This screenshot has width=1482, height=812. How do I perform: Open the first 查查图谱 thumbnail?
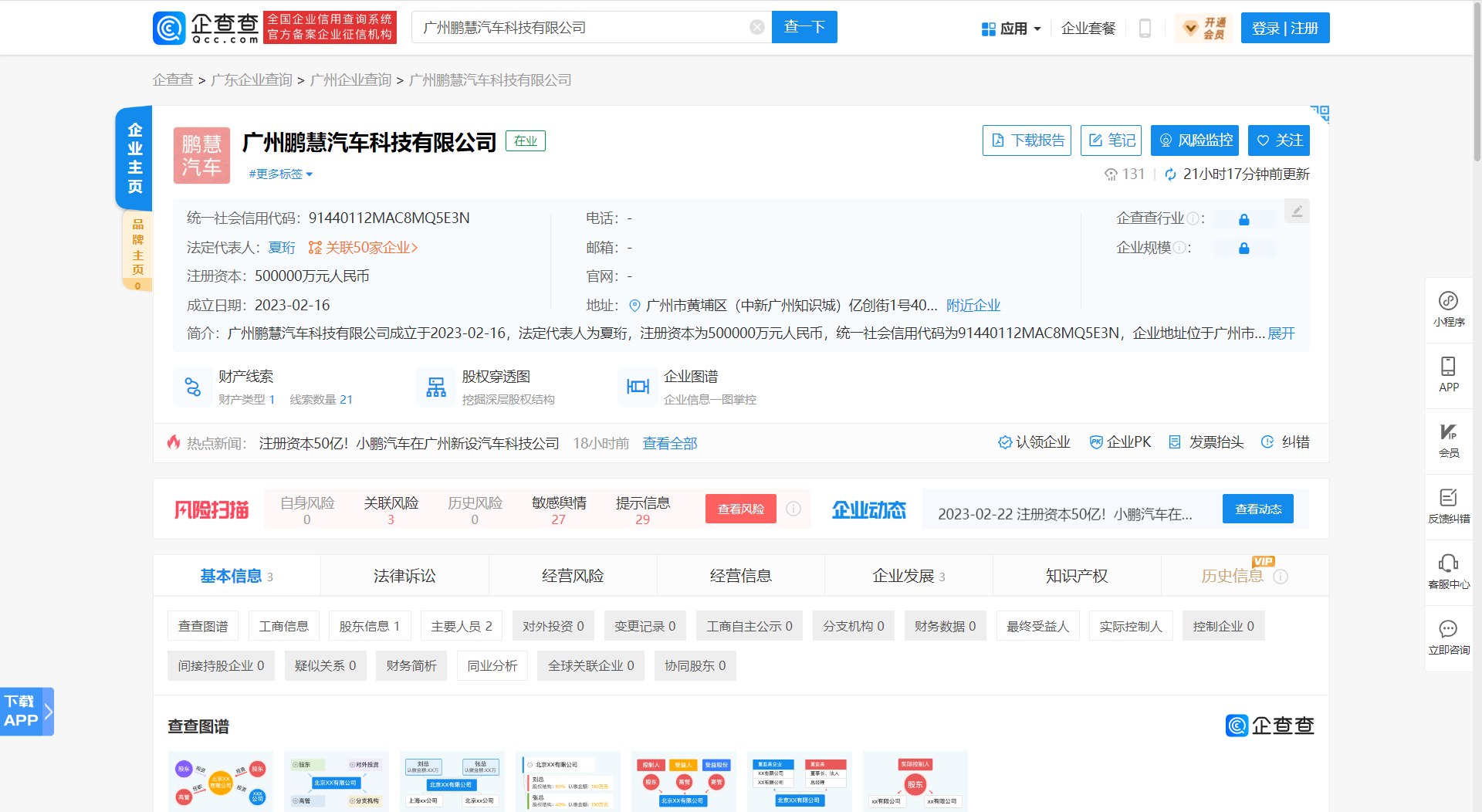221,781
